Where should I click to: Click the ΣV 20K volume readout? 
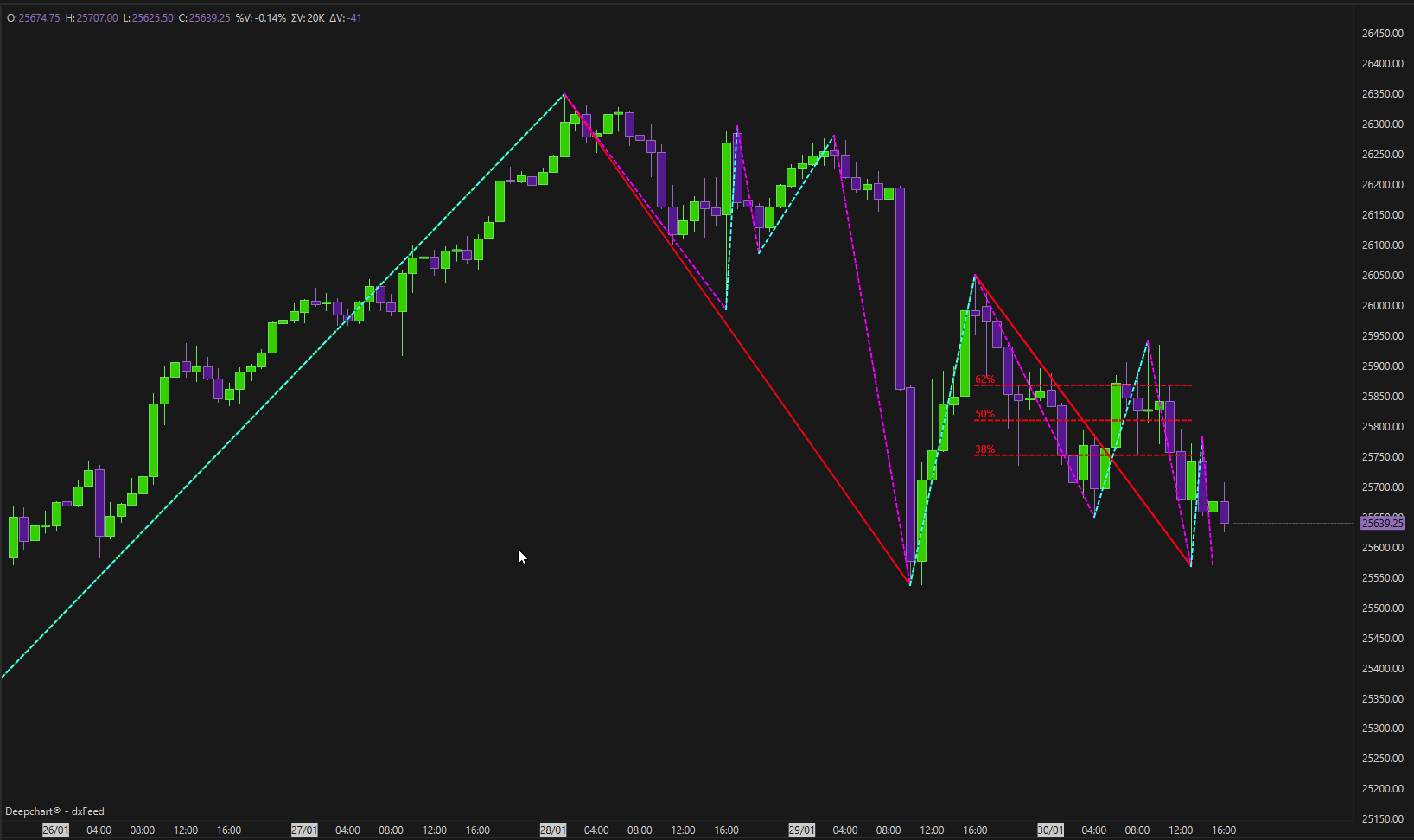(x=308, y=18)
